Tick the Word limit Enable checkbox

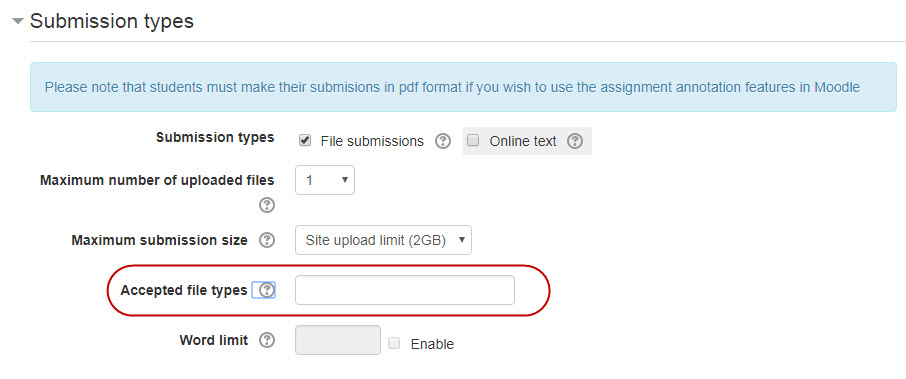pyautogui.click(x=394, y=343)
